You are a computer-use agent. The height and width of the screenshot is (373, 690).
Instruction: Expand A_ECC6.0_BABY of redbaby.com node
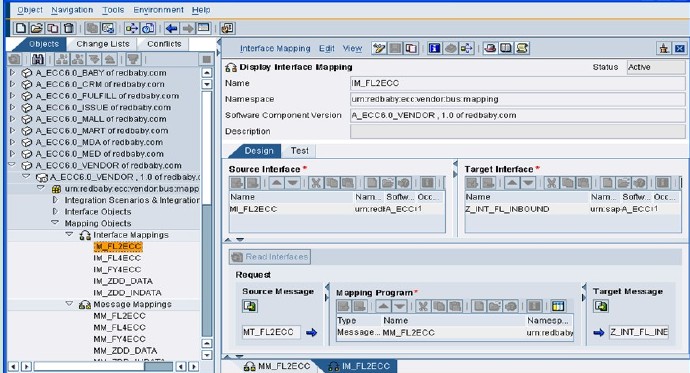tap(12, 72)
